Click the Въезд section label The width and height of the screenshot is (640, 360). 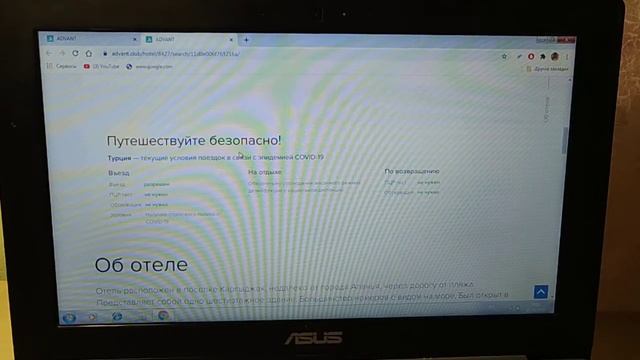tap(119, 173)
